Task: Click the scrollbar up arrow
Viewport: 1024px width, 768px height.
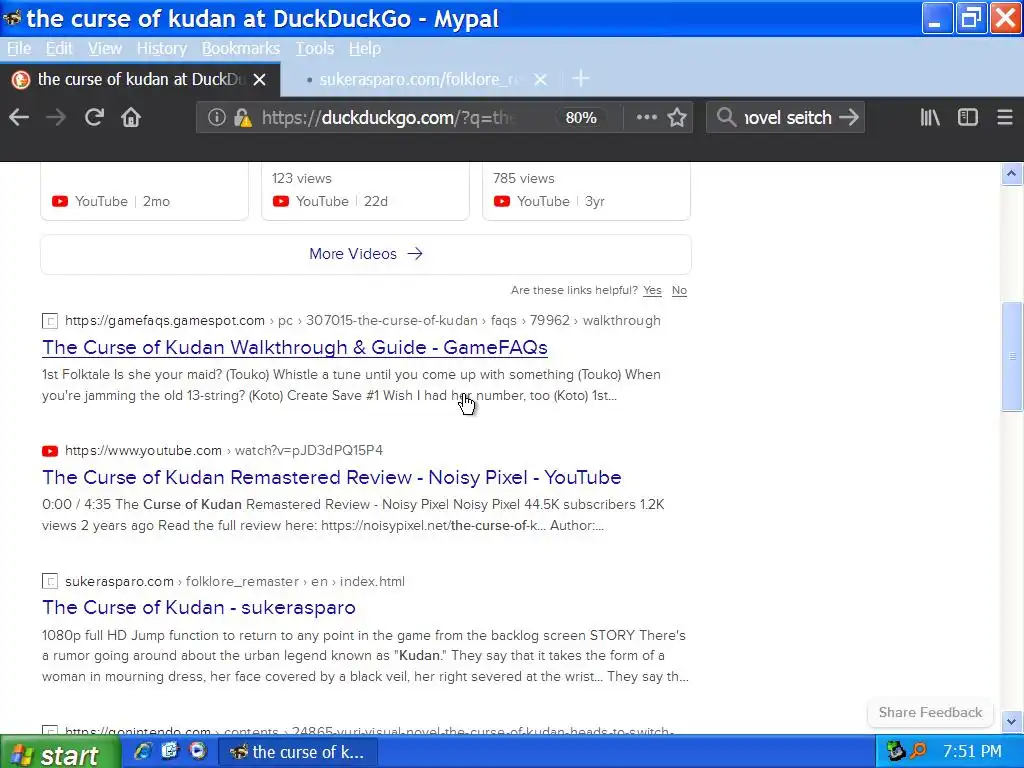Action: pyautogui.click(x=1011, y=174)
